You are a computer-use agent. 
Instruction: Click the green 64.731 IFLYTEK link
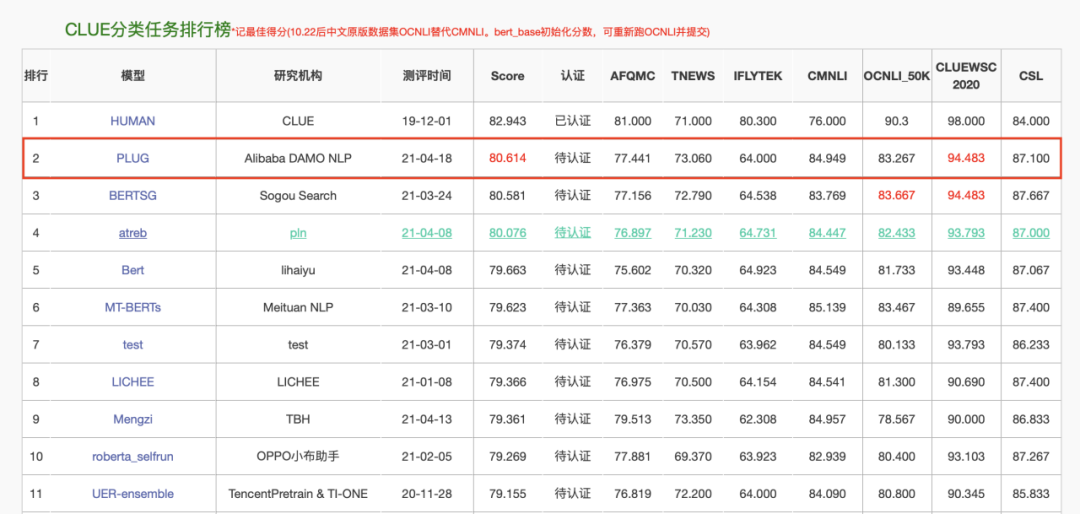coord(758,233)
